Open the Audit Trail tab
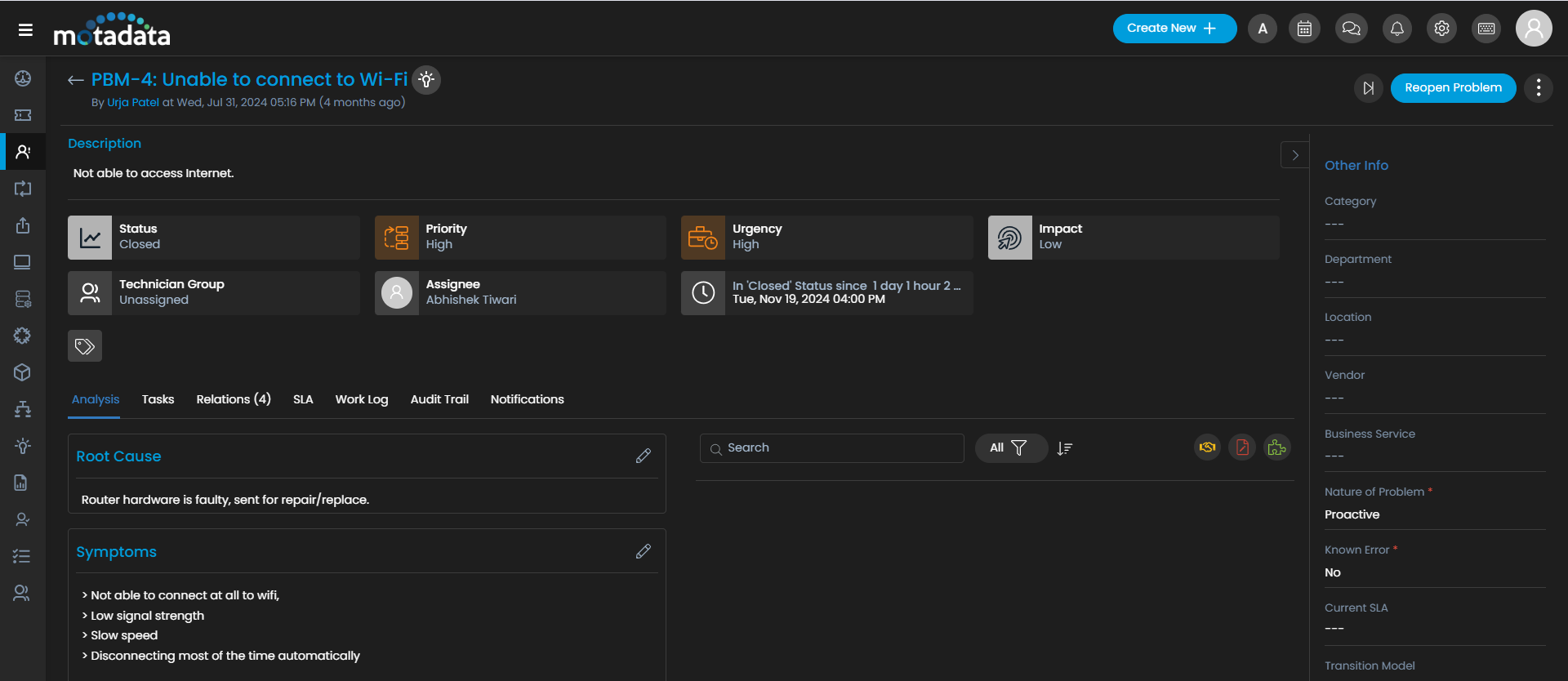The image size is (1568, 681). click(x=439, y=399)
